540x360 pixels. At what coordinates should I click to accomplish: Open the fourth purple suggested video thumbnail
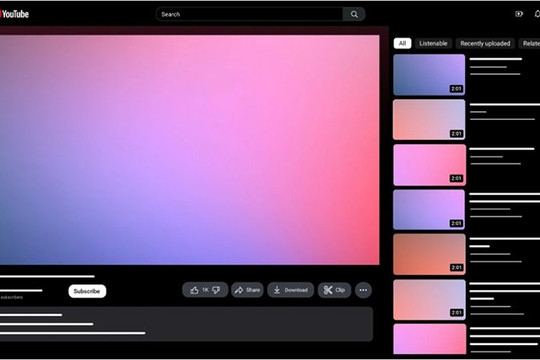coord(429,209)
